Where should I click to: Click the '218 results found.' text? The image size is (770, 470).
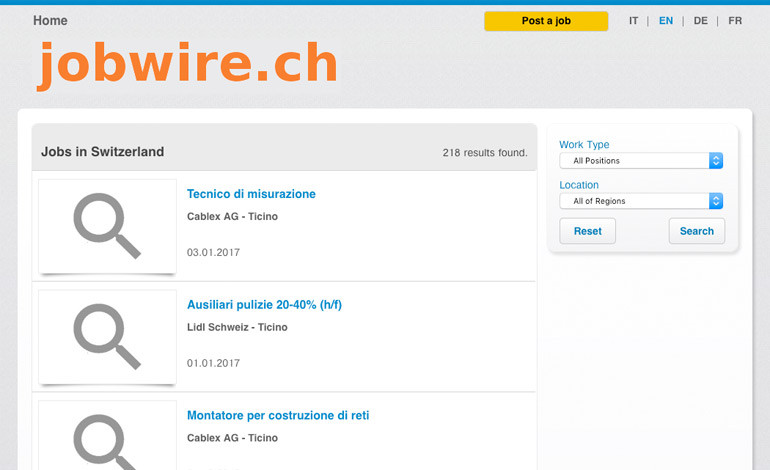click(485, 153)
